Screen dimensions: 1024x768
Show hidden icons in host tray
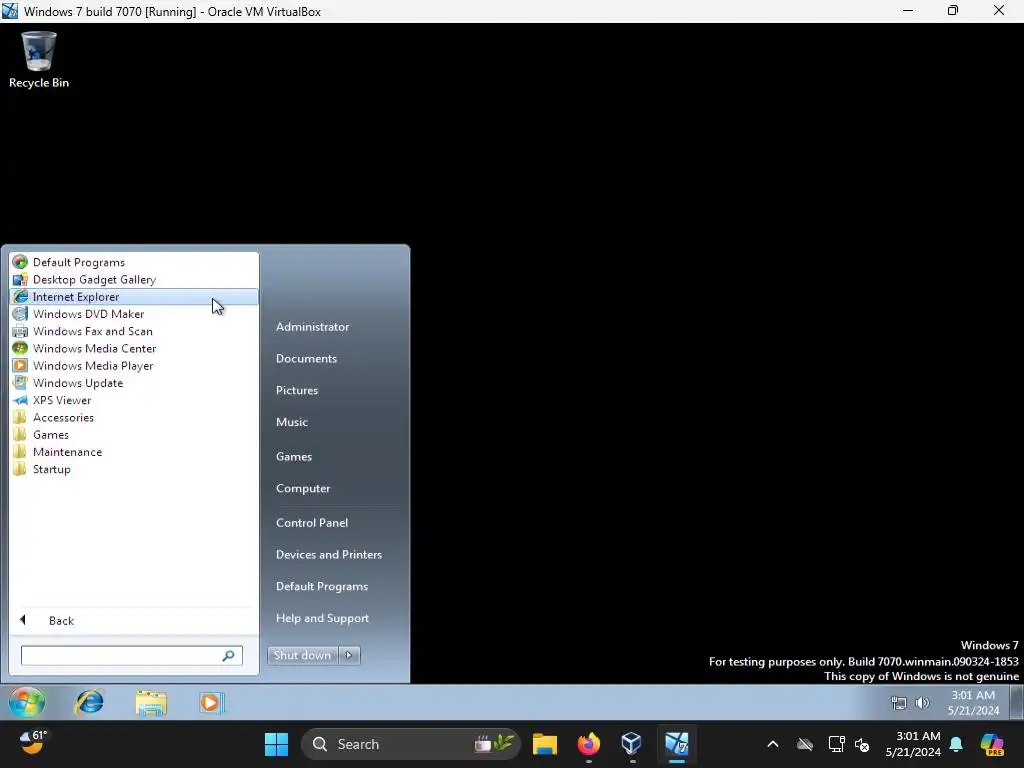click(773, 744)
